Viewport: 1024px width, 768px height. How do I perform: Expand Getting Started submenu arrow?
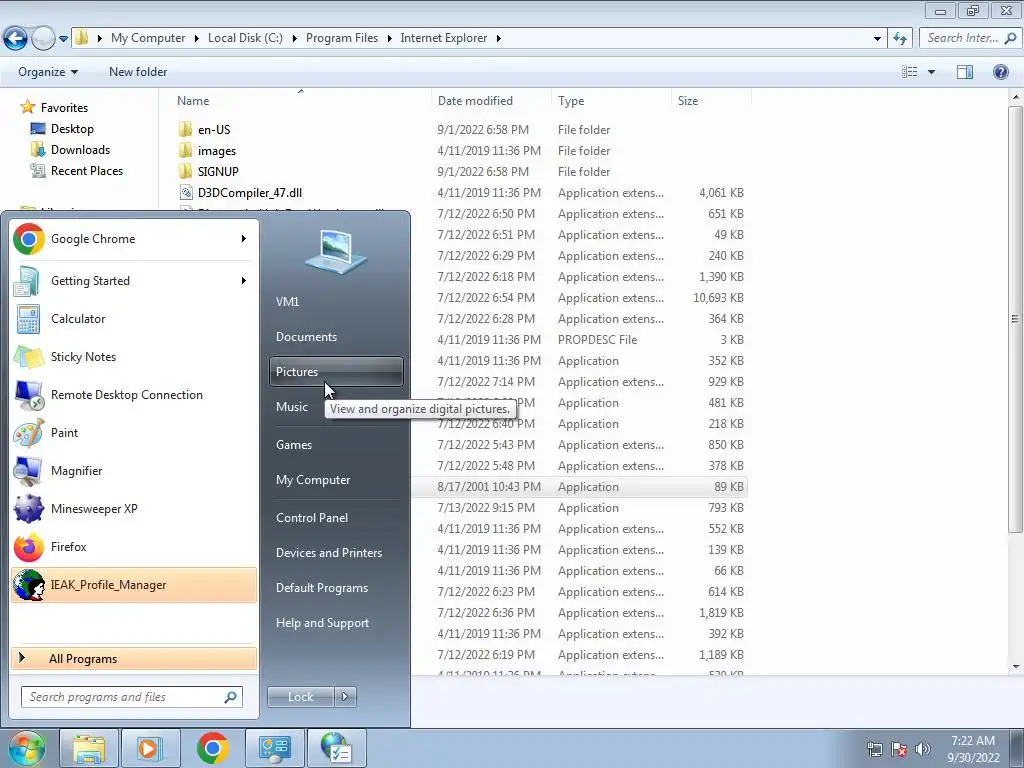click(x=244, y=281)
